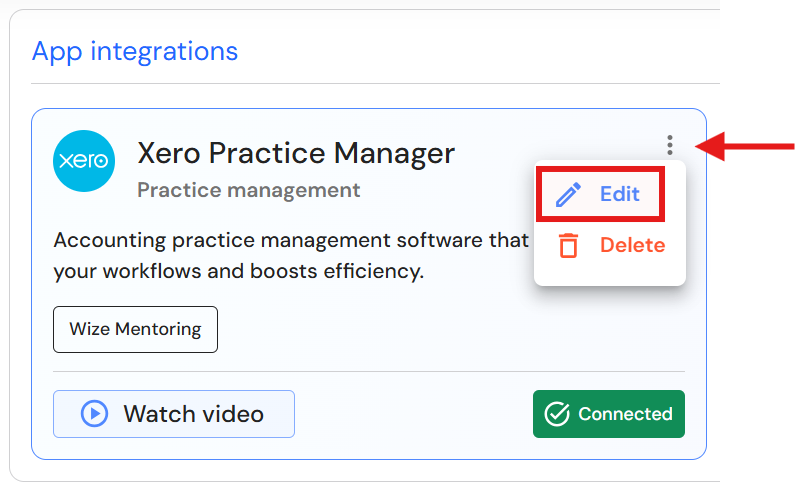Click the play circle icon in Watch video

[94, 414]
